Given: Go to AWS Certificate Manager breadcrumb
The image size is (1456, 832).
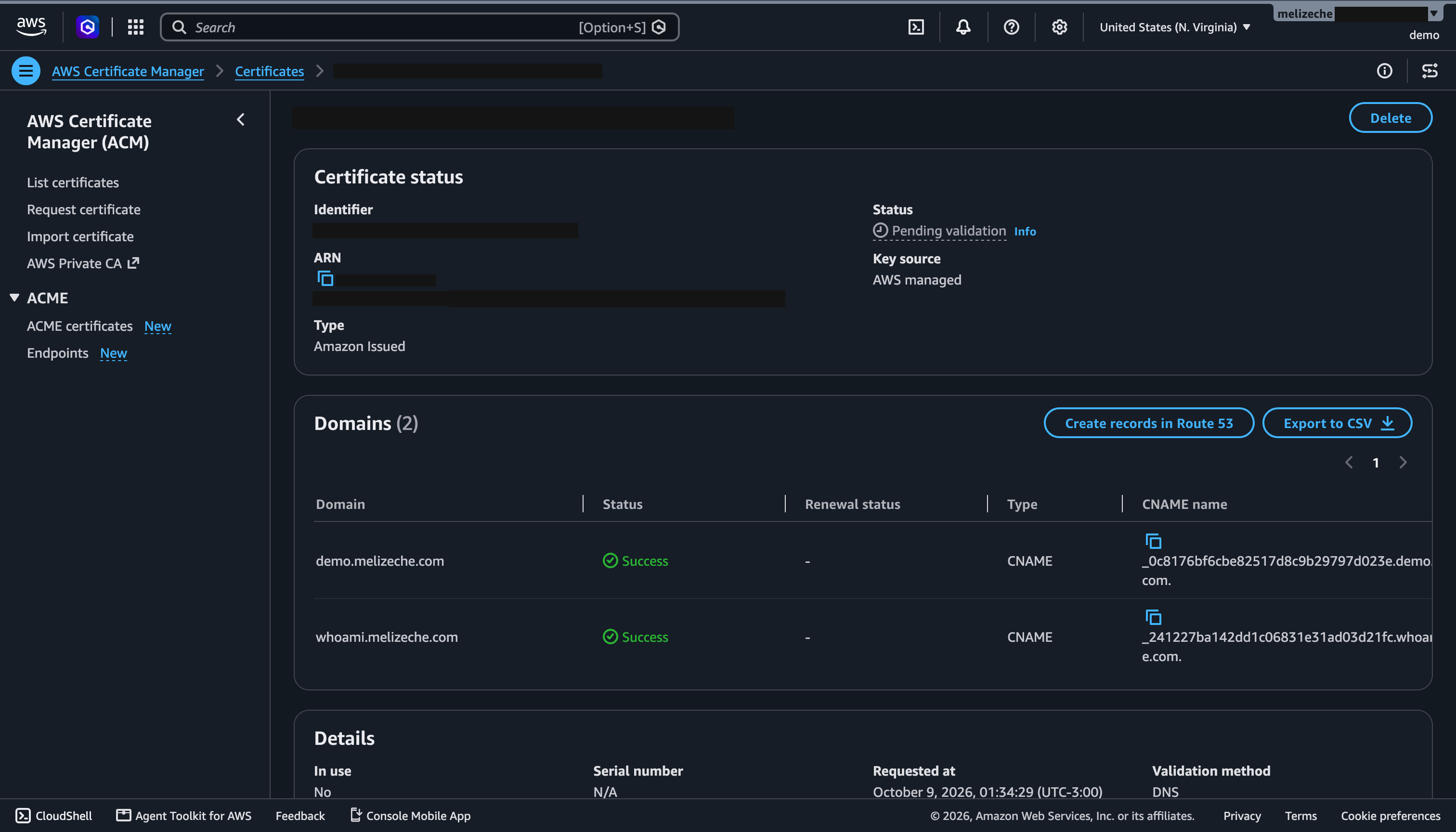Looking at the screenshot, I should tap(128, 71).
